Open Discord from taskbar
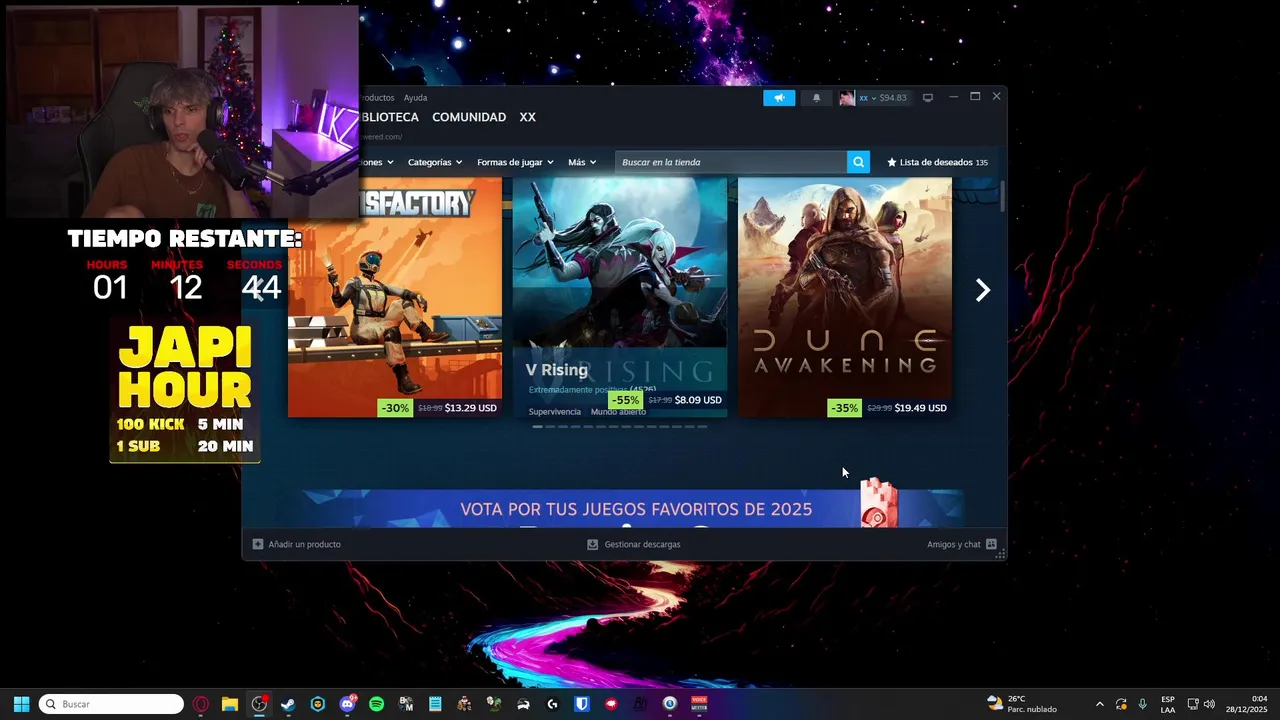Viewport: 1280px width, 720px height. click(x=347, y=704)
